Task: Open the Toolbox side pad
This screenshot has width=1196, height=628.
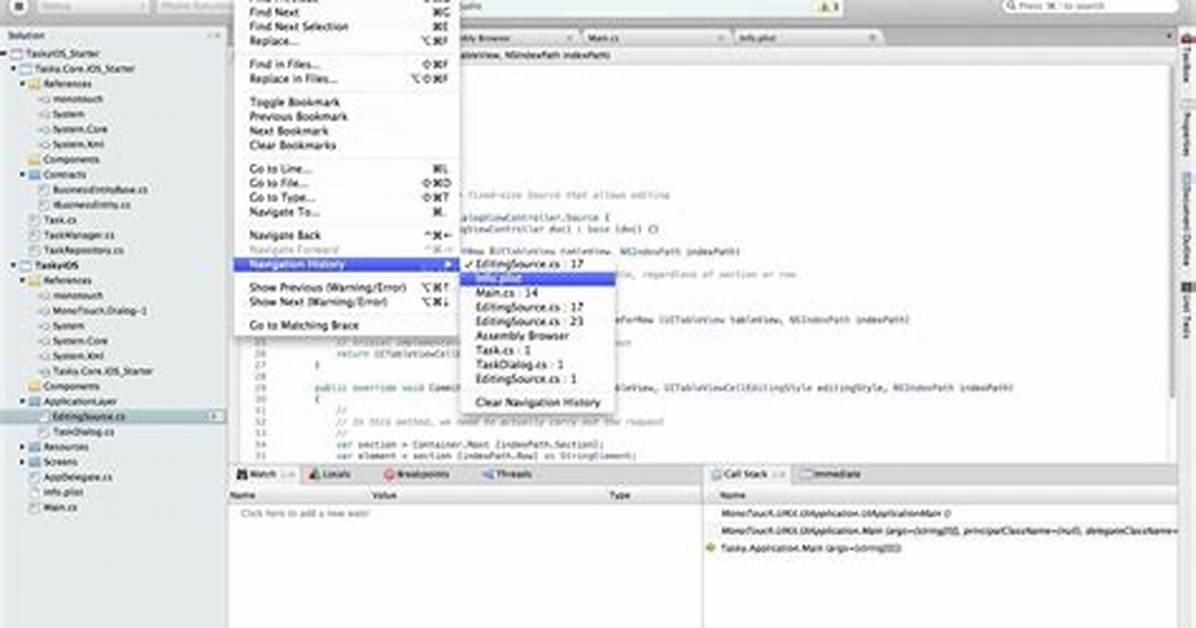Action: pos(1187,58)
